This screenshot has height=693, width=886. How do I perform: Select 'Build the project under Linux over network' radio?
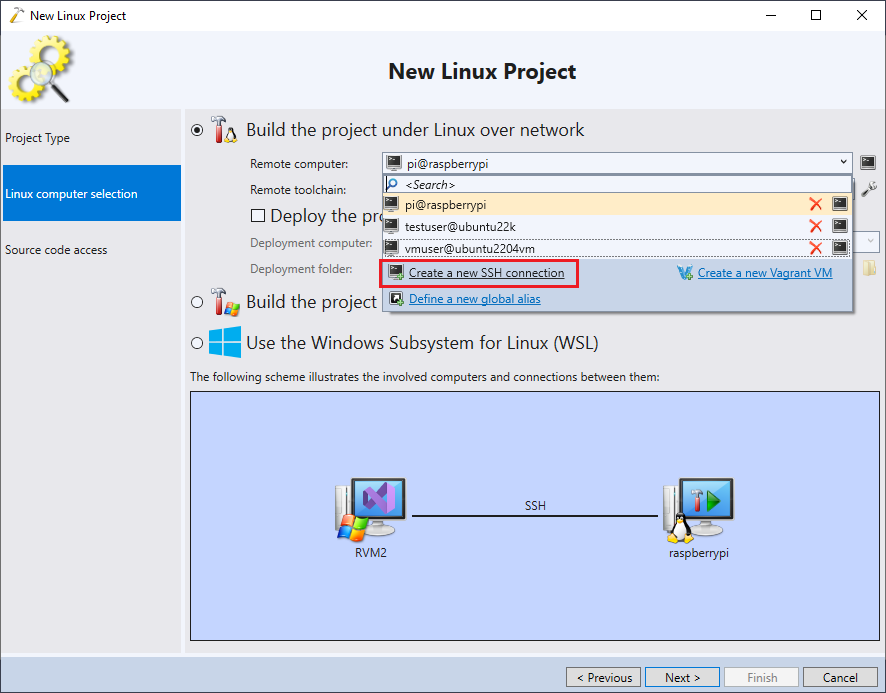coord(197,130)
